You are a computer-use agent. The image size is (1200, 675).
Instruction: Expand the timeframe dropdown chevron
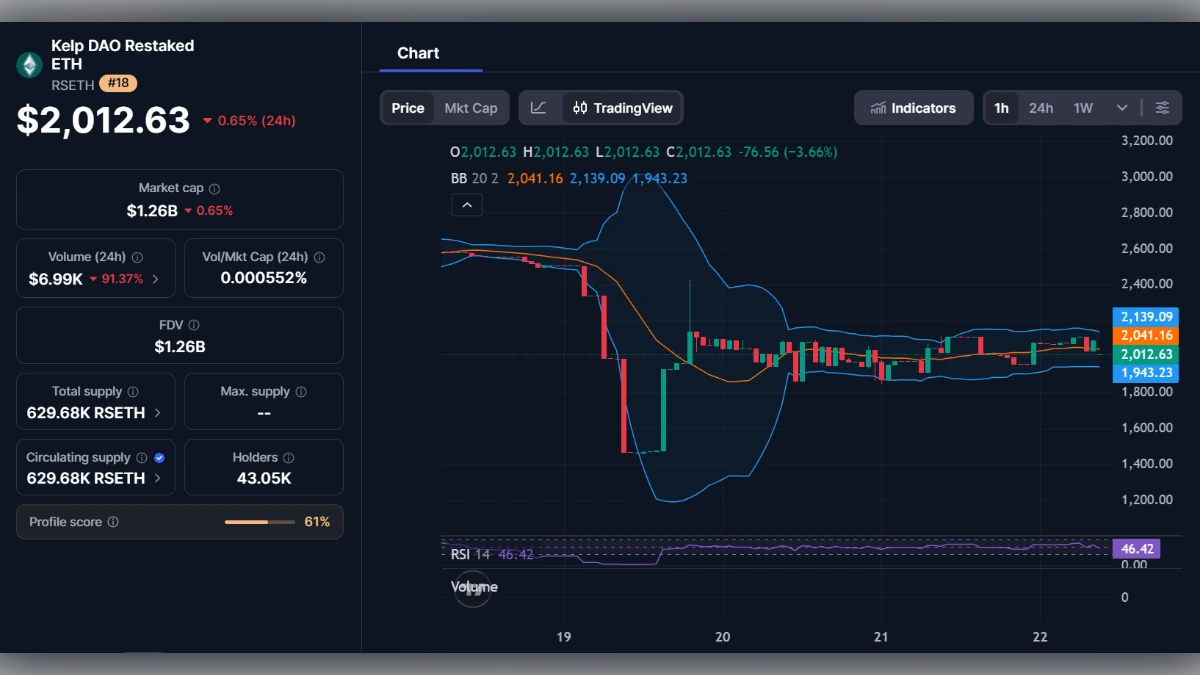1122,107
